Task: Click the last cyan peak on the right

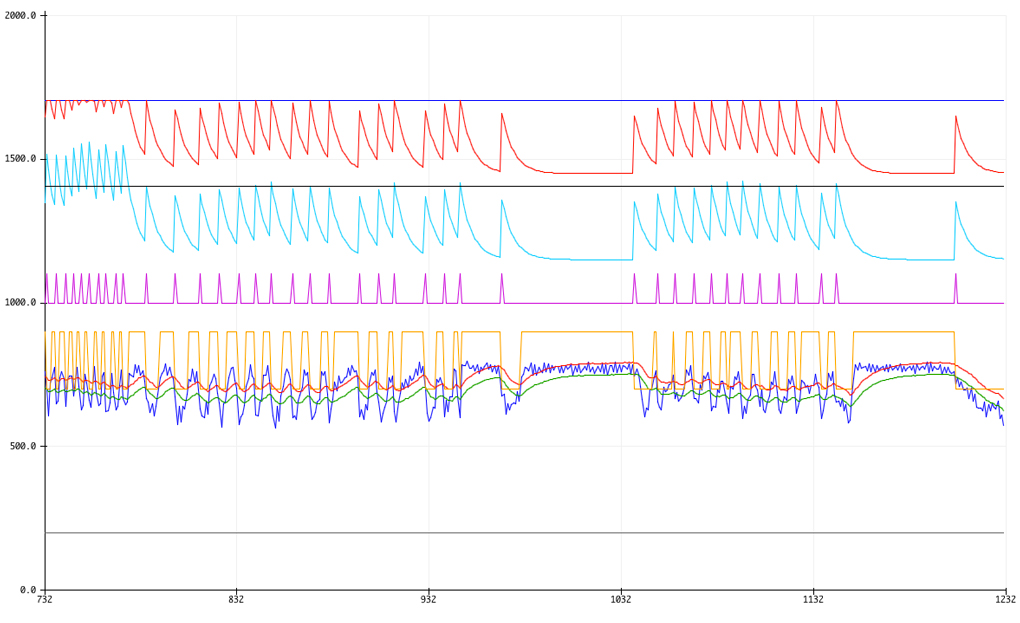Action: (955, 203)
